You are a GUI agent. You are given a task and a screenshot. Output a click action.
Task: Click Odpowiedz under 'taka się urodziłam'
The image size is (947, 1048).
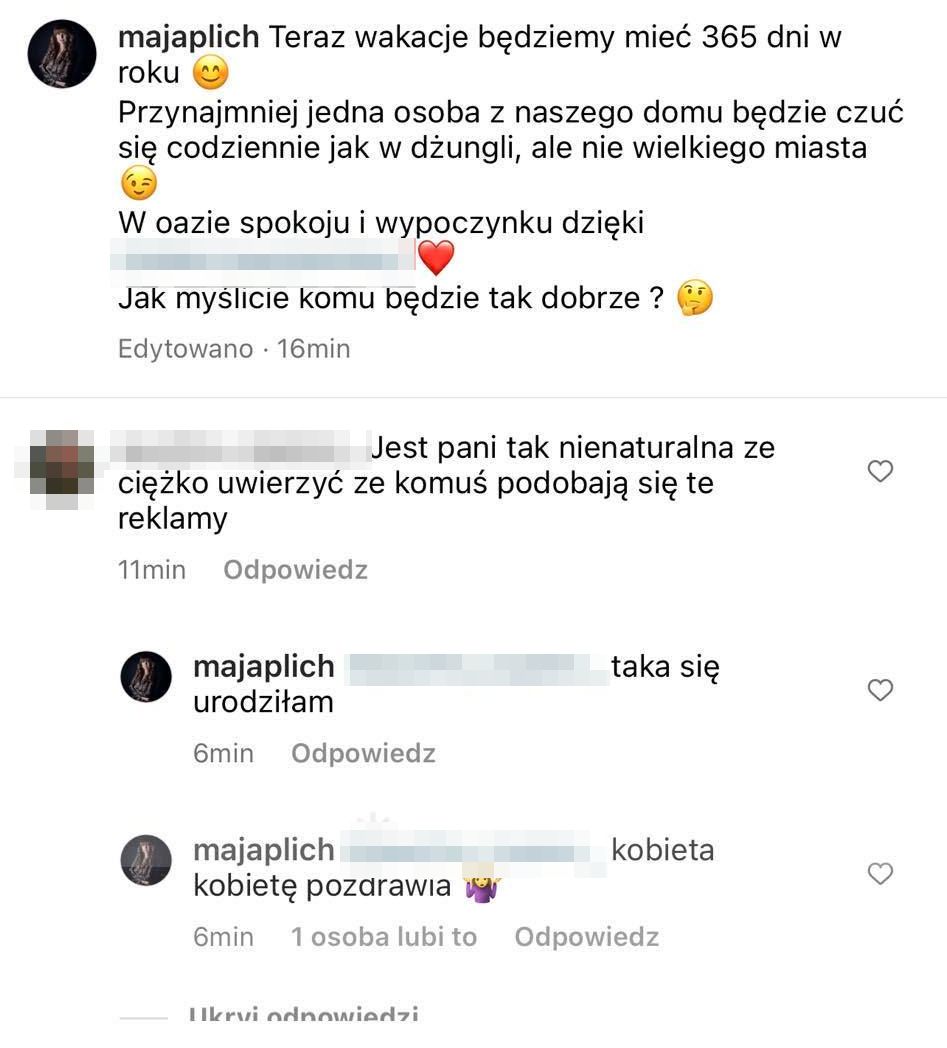[363, 753]
